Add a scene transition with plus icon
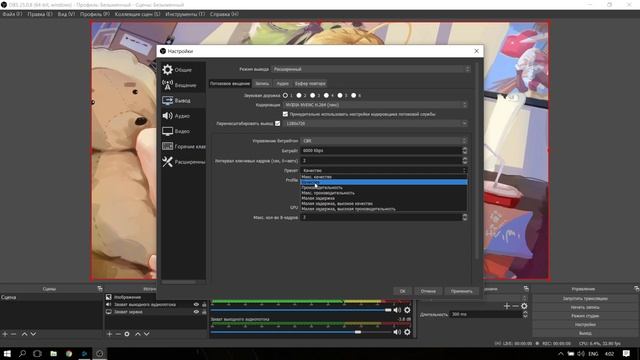The width and height of the screenshot is (640, 360). click(507, 306)
